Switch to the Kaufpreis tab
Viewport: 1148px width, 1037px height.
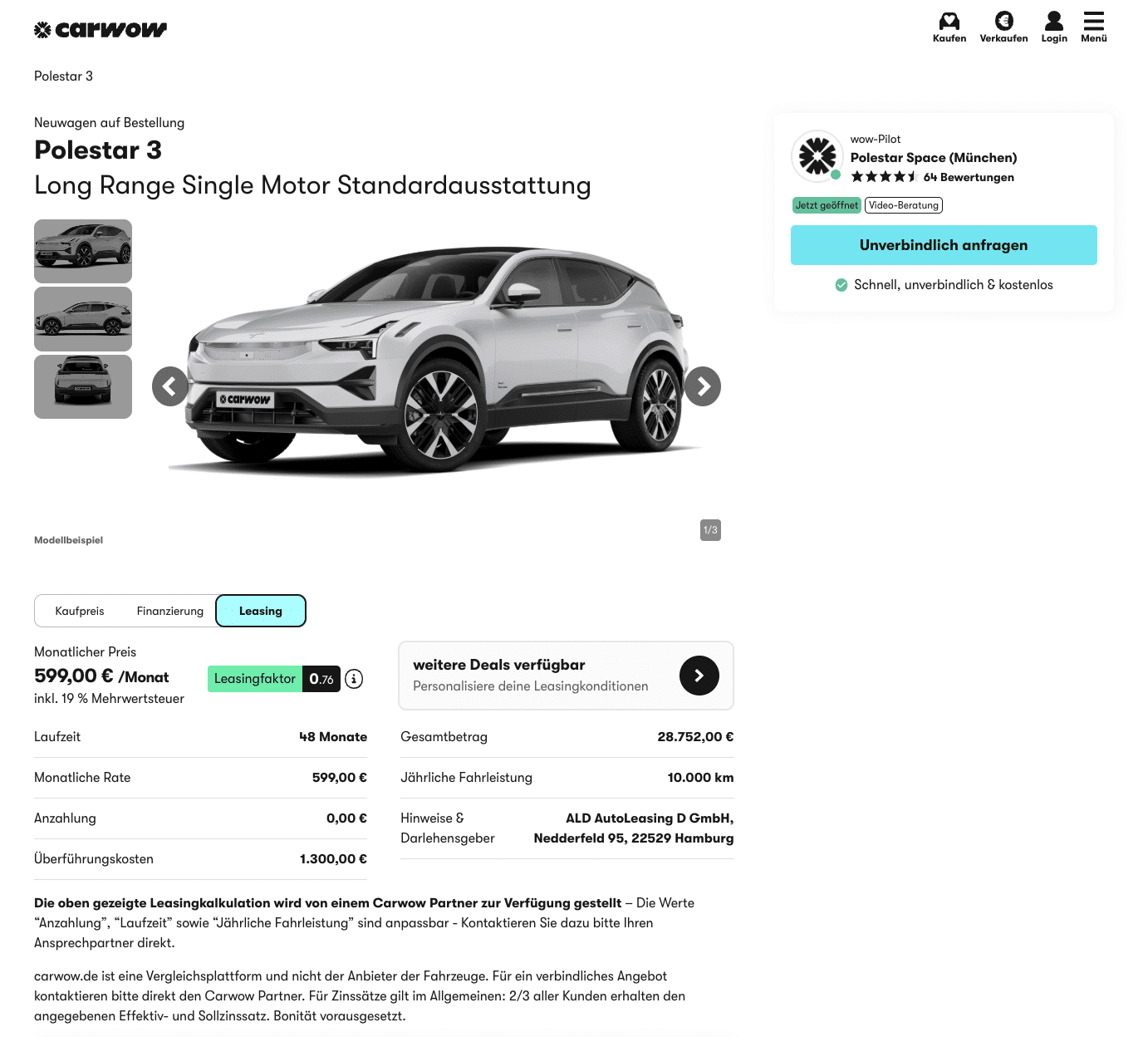tap(80, 611)
